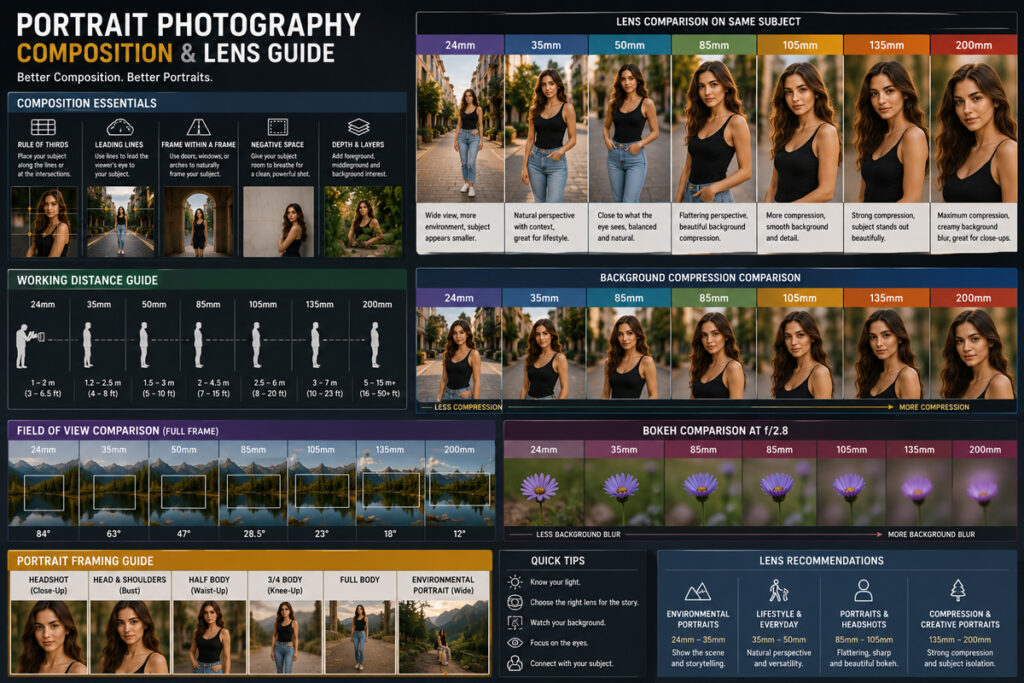Click the 12° field of view value
1024x683 pixels.
[x=460, y=533]
